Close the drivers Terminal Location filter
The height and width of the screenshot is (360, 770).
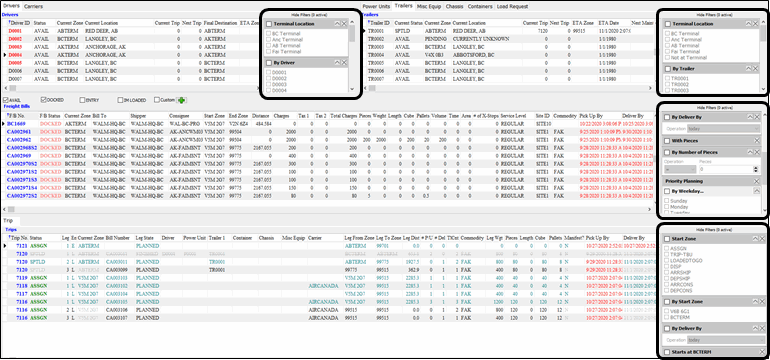(344, 24)
